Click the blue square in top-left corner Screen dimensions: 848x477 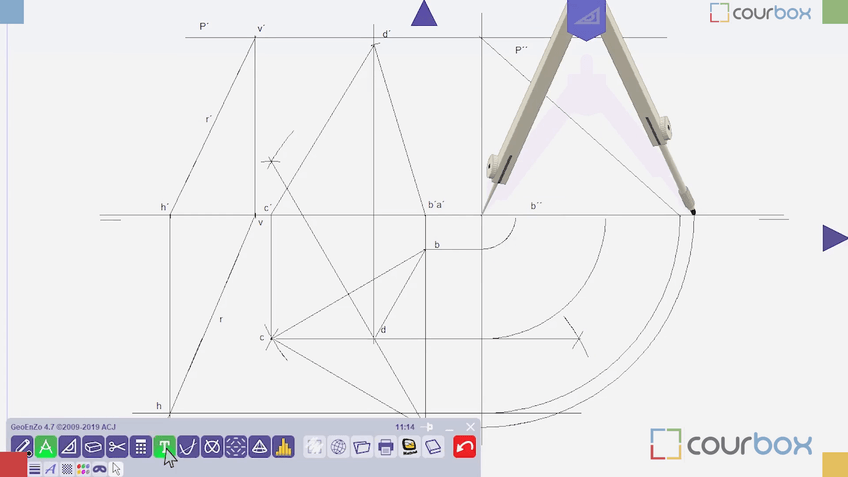pyautogui.click(x=12, y=11)
